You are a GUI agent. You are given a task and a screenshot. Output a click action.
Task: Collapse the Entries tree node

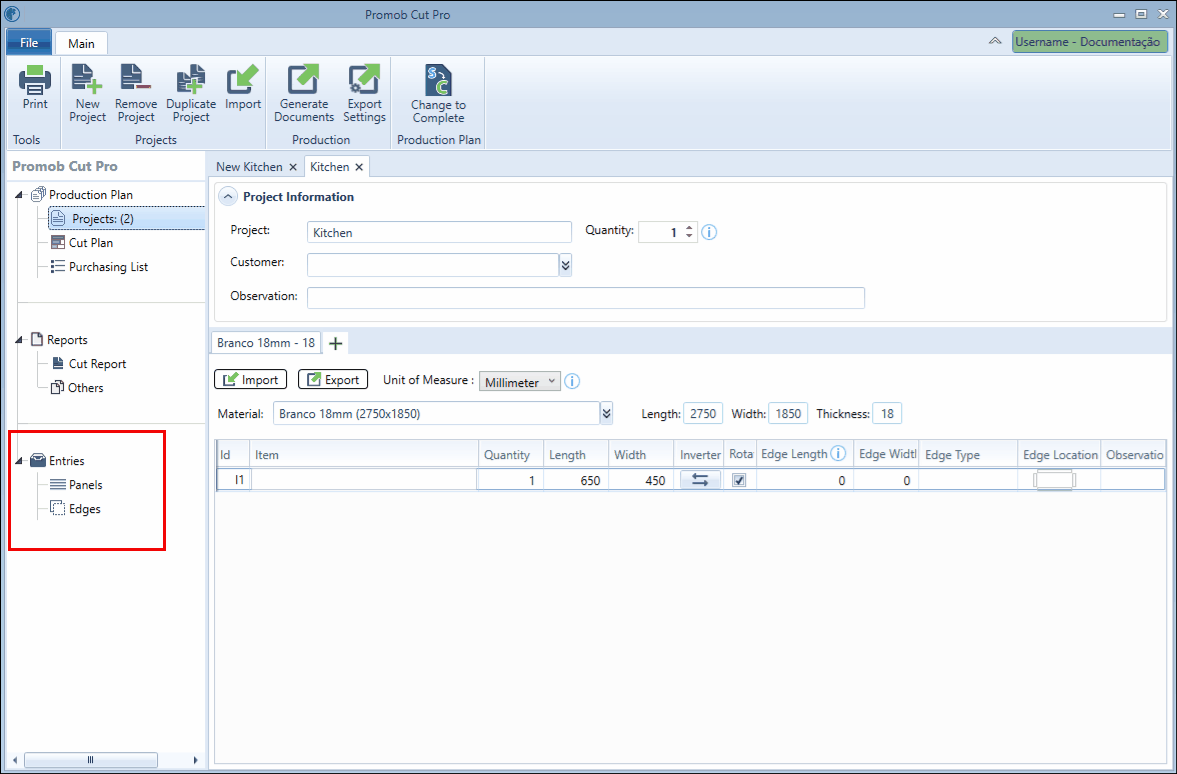tap(19, 461)
